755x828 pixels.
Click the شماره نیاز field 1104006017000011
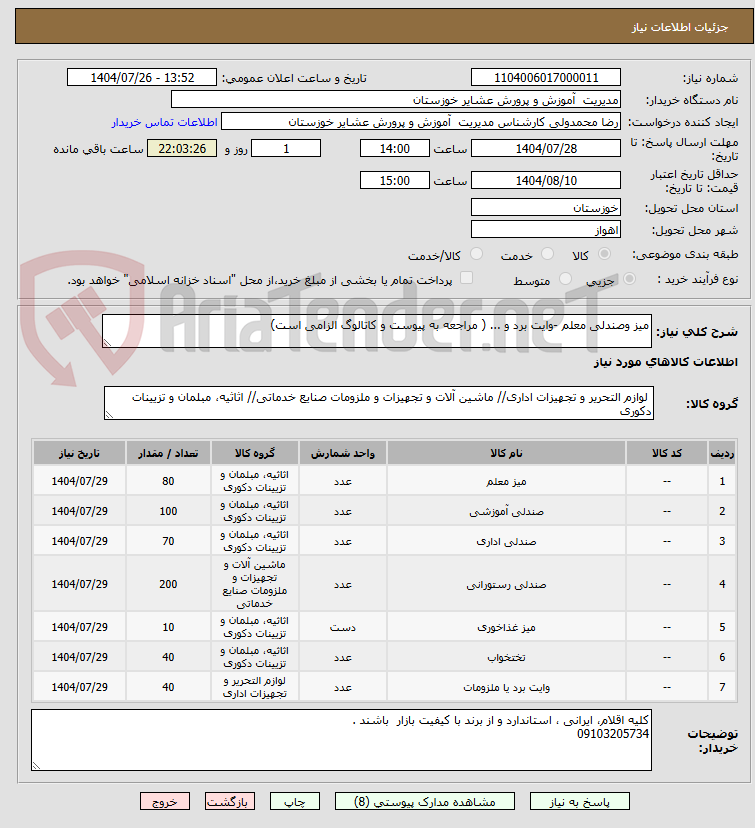tap(546, 78)
